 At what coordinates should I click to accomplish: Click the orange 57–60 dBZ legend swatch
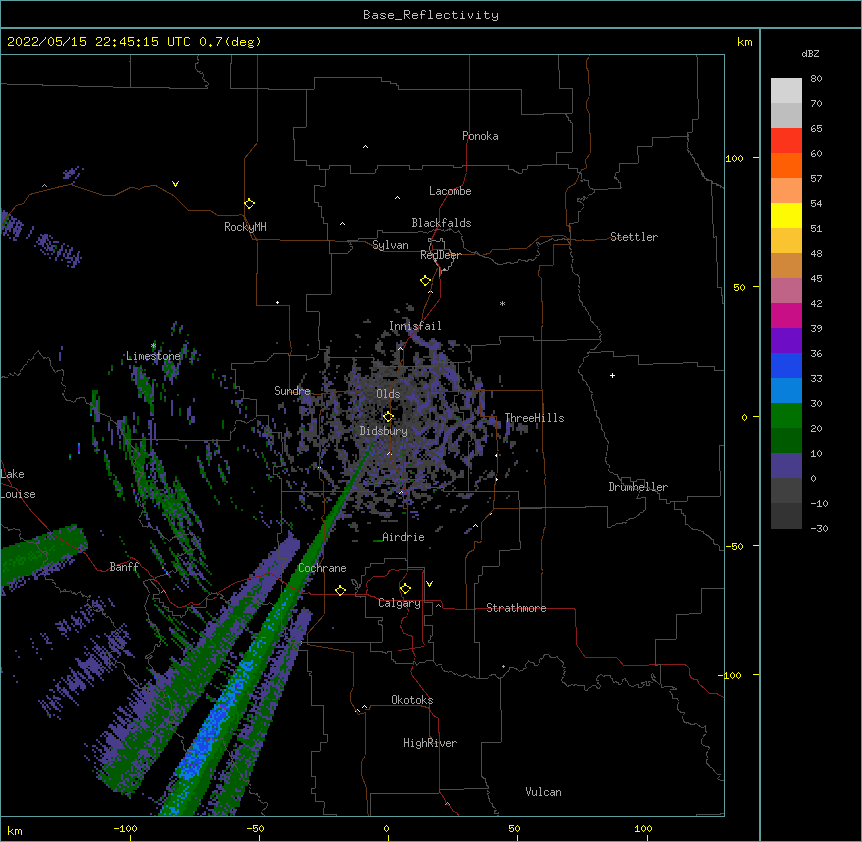click(x=786, y=165)
